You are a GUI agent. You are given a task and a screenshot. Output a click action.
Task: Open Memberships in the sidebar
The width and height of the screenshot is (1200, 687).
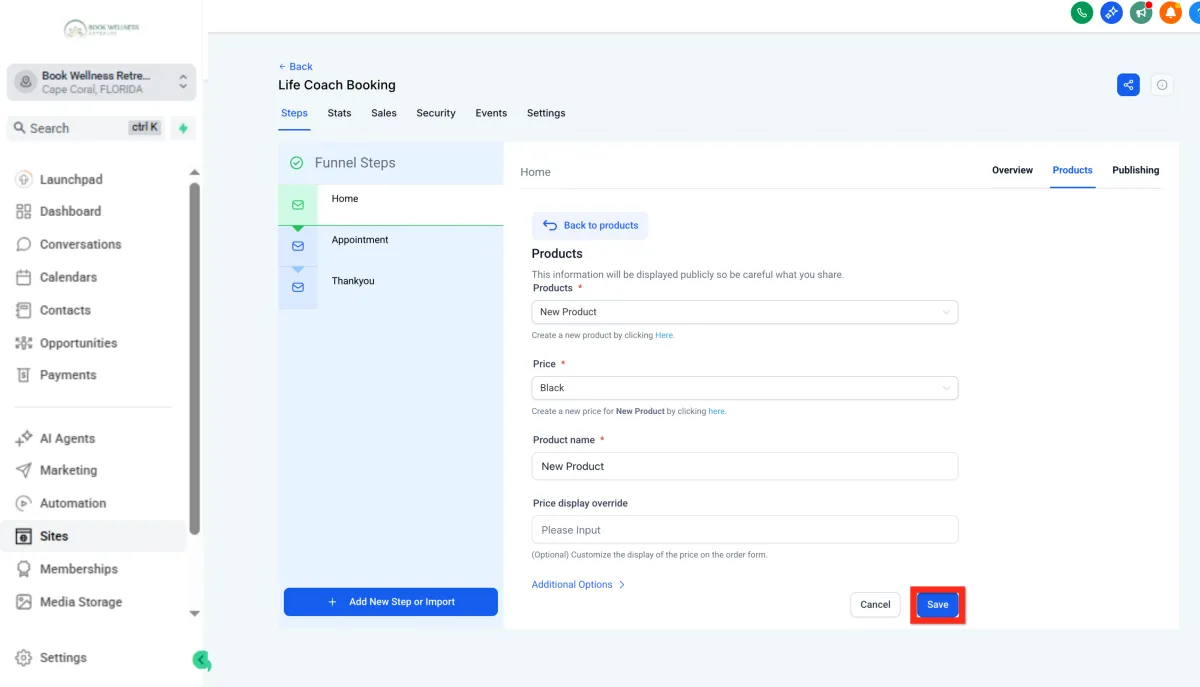coord(79,569)
